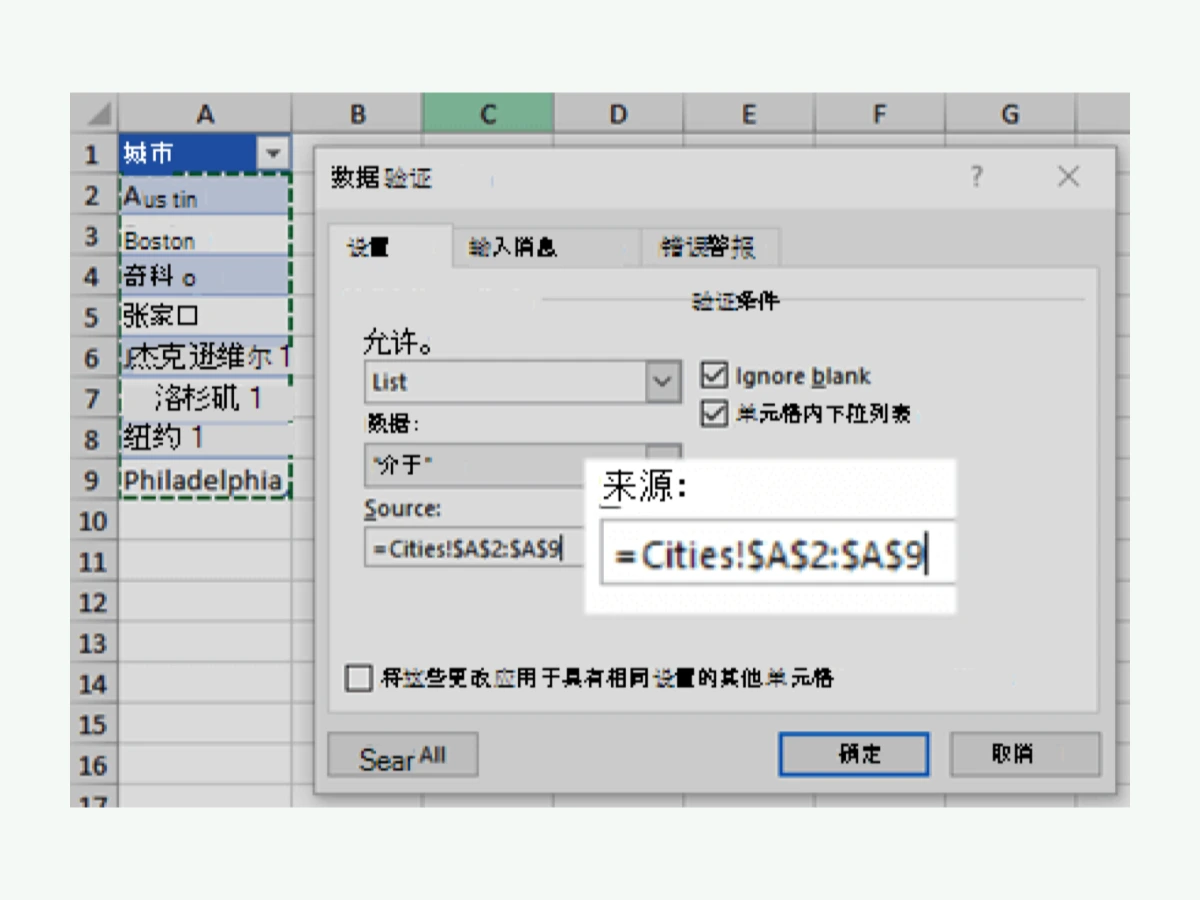1200x900 pixels.
Task: Select column A header
Action: tap(205, 113)
